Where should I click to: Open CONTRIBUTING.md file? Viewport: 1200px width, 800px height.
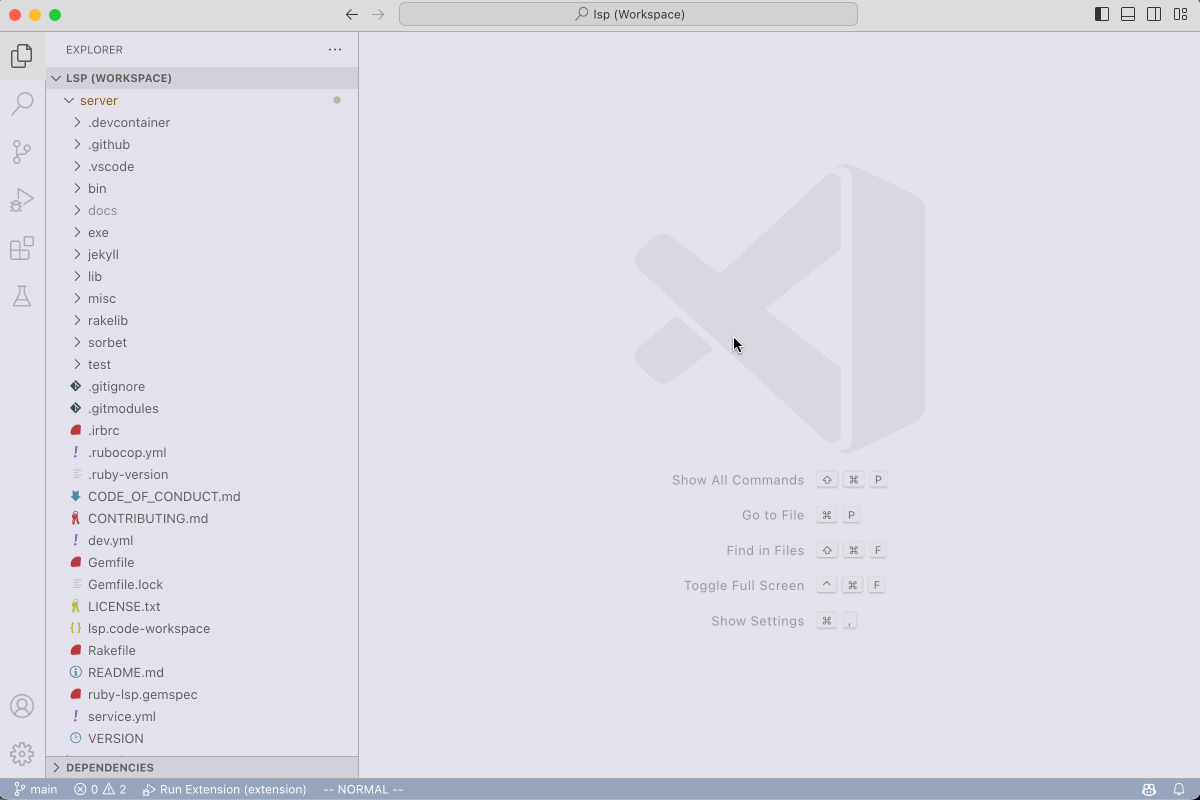coord(202,518)
